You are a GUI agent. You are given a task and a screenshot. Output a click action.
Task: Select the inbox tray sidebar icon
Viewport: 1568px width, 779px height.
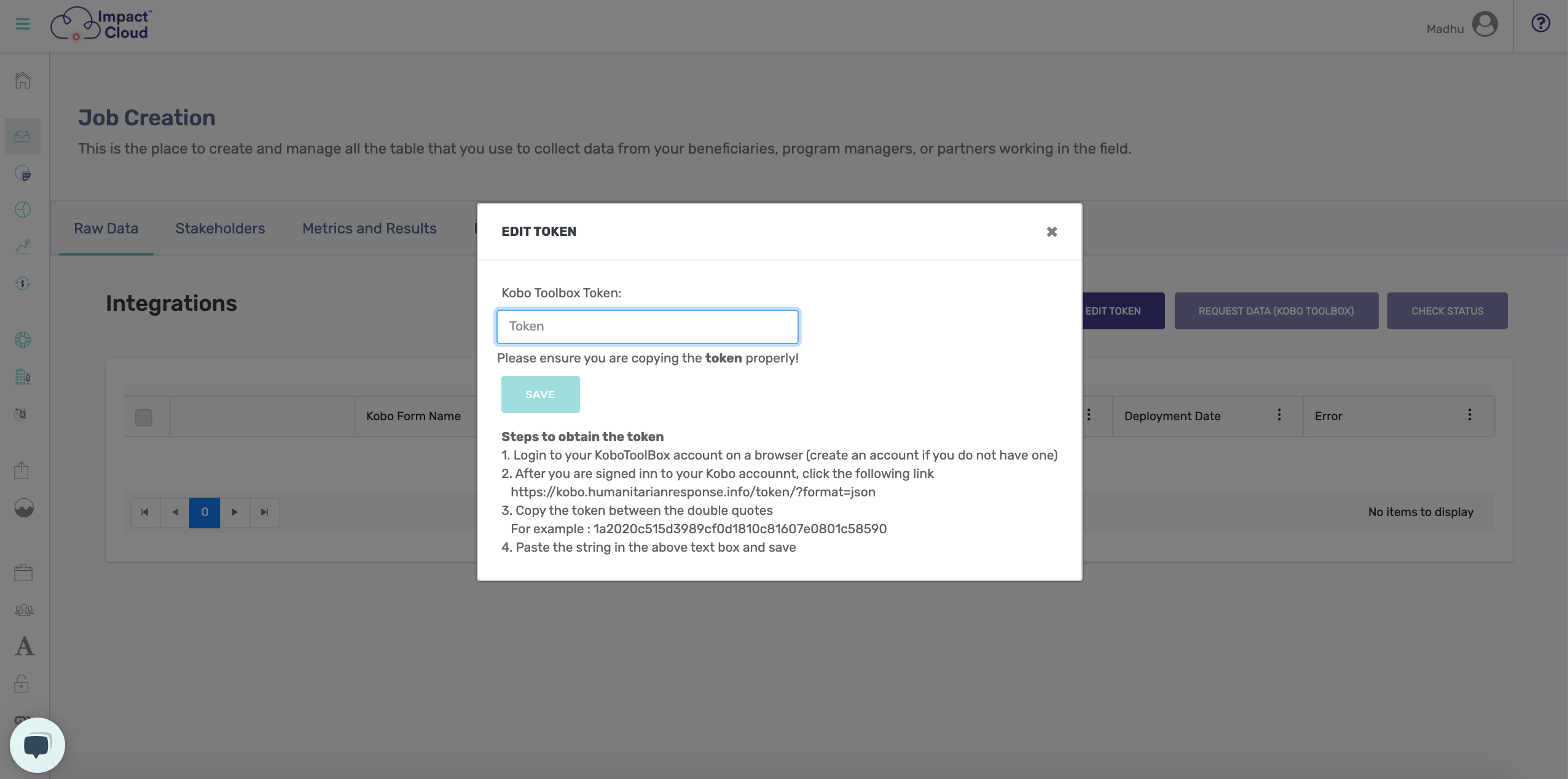click(x=23, y=136)
